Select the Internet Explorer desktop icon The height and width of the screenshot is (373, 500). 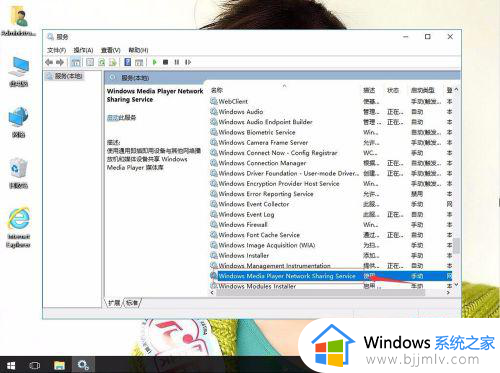coord(19,227)
